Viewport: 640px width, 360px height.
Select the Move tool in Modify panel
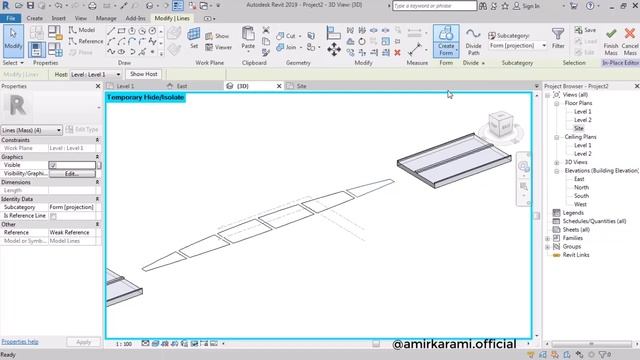tap(334, 49)
